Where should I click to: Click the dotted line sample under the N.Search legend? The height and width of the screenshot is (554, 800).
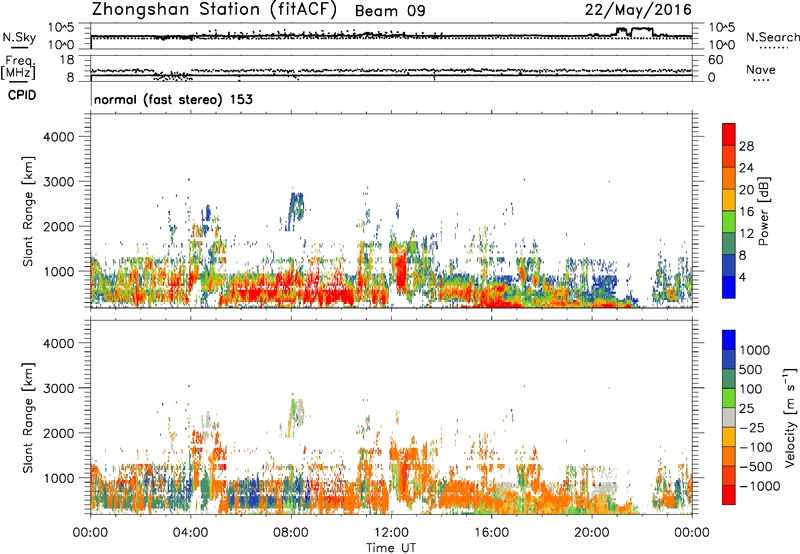(774, 47)
